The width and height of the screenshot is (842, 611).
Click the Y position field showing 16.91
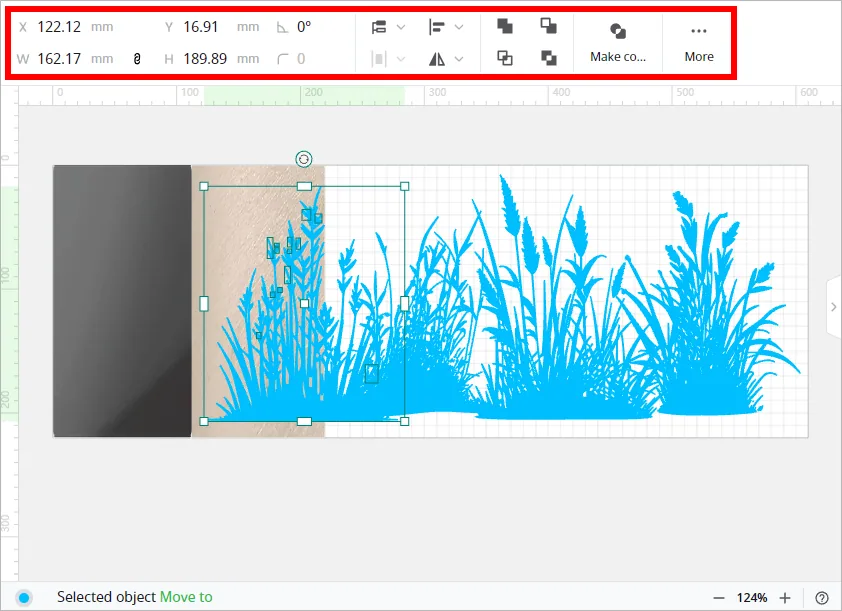200,27
